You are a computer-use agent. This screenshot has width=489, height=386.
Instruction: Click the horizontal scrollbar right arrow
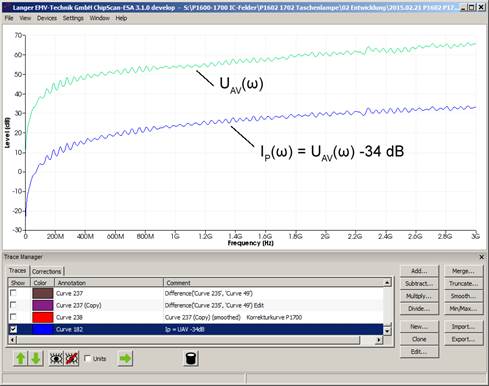379,340
